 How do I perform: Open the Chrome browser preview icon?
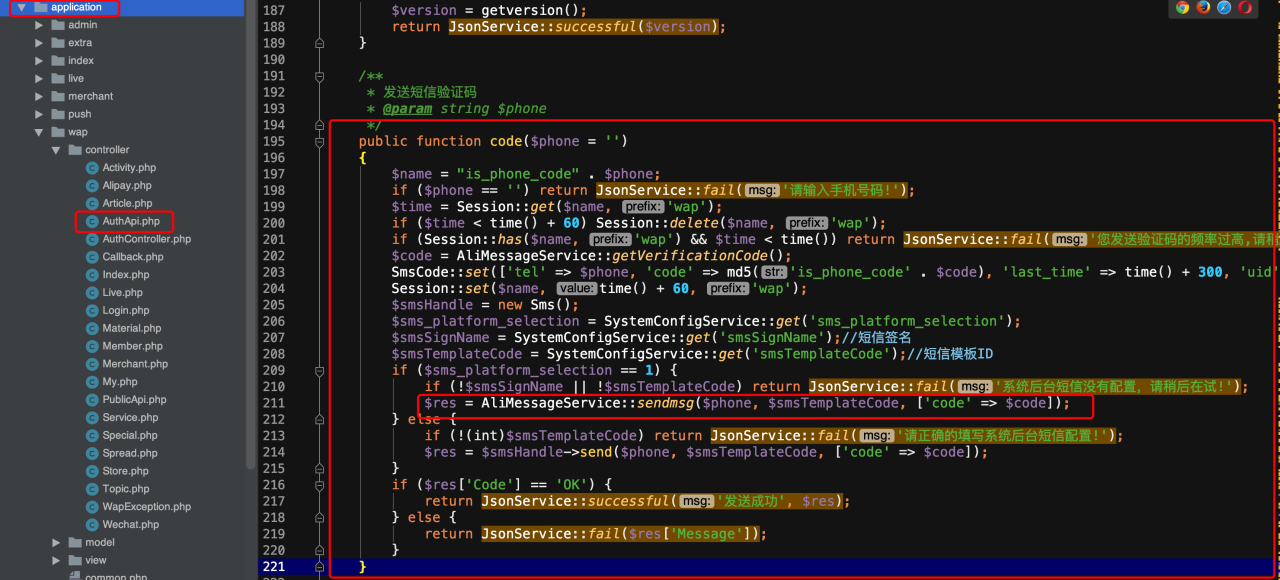tap(1182, 7)
